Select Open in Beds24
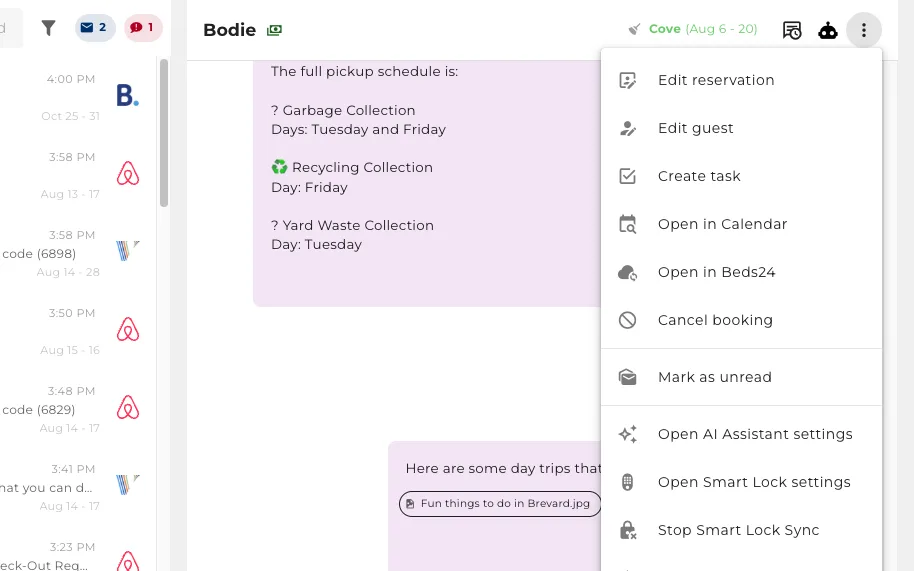Viewport: 914px width, 571px height. (741, 272)
